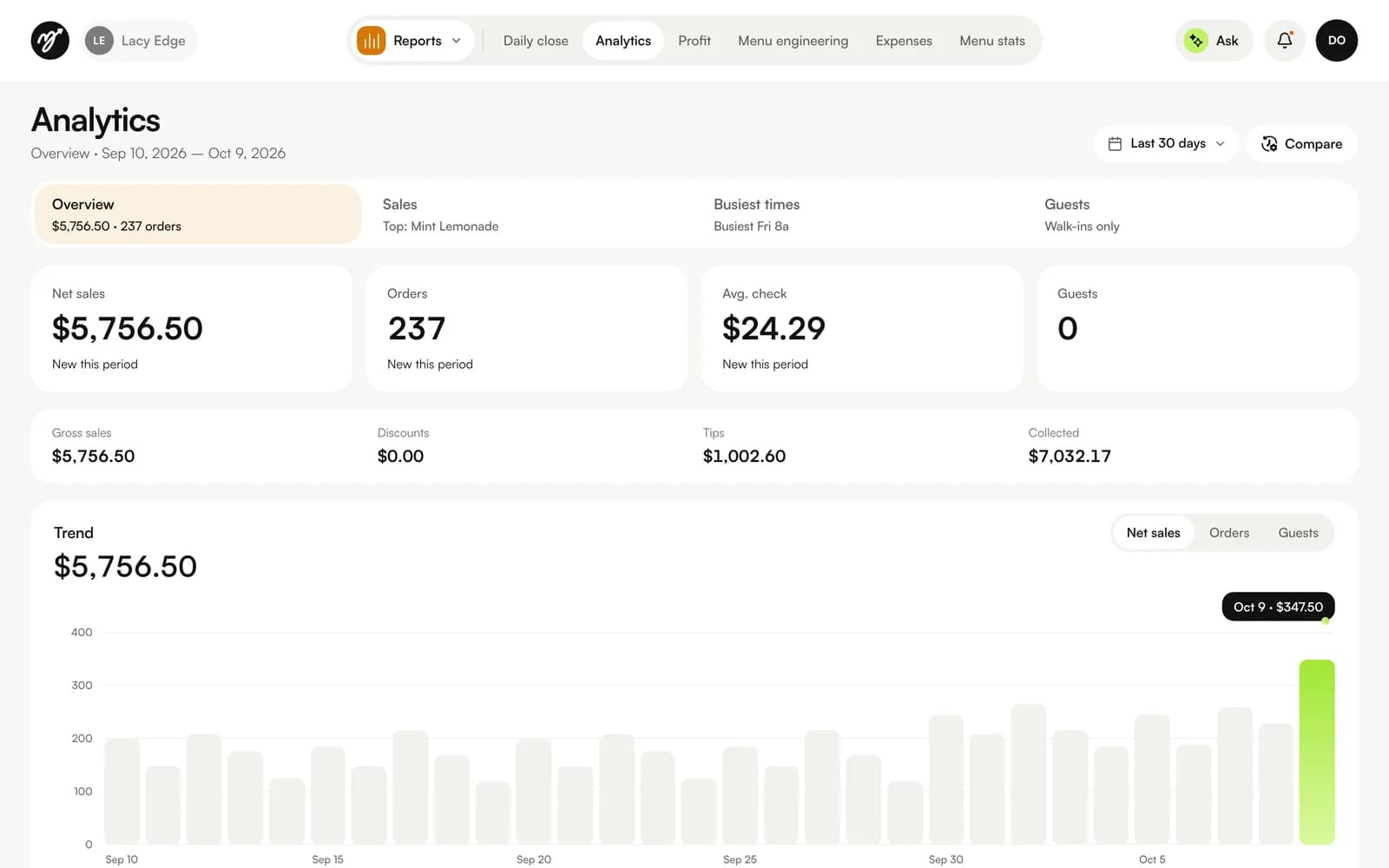Open the Sales section card

[528, 214]
